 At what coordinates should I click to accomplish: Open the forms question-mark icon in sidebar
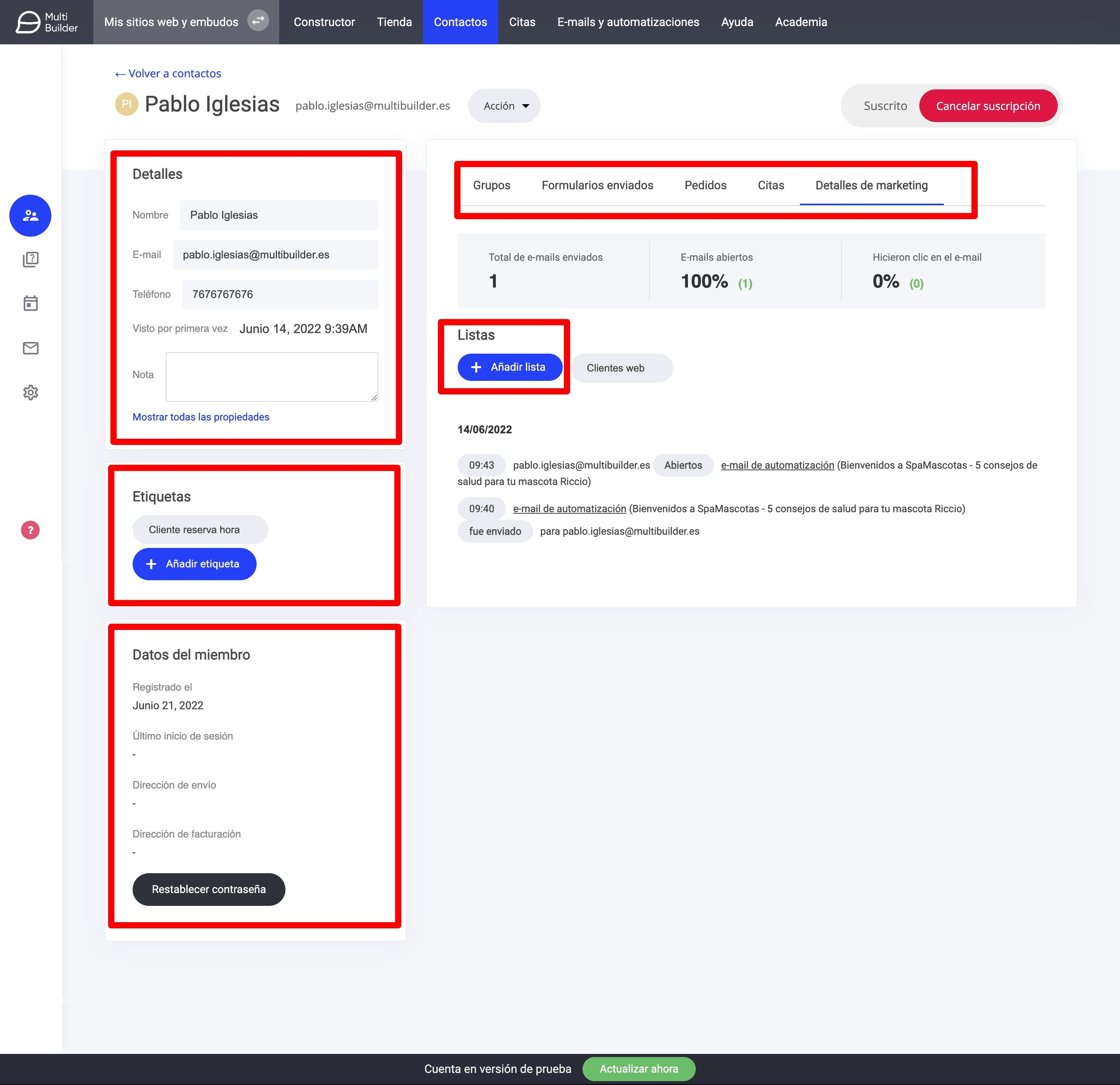point(30,260)
